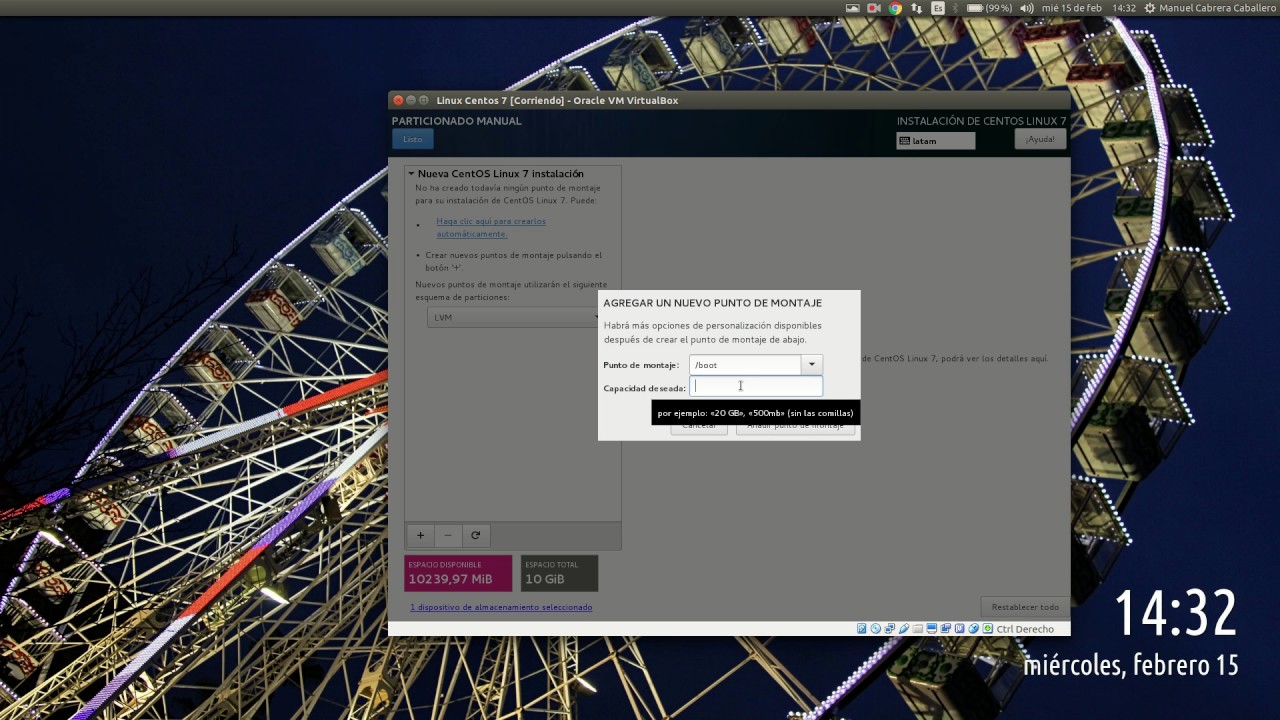
Task: Click the 'PARTICIONADO MANUAL' title
Action: [457, 121]
